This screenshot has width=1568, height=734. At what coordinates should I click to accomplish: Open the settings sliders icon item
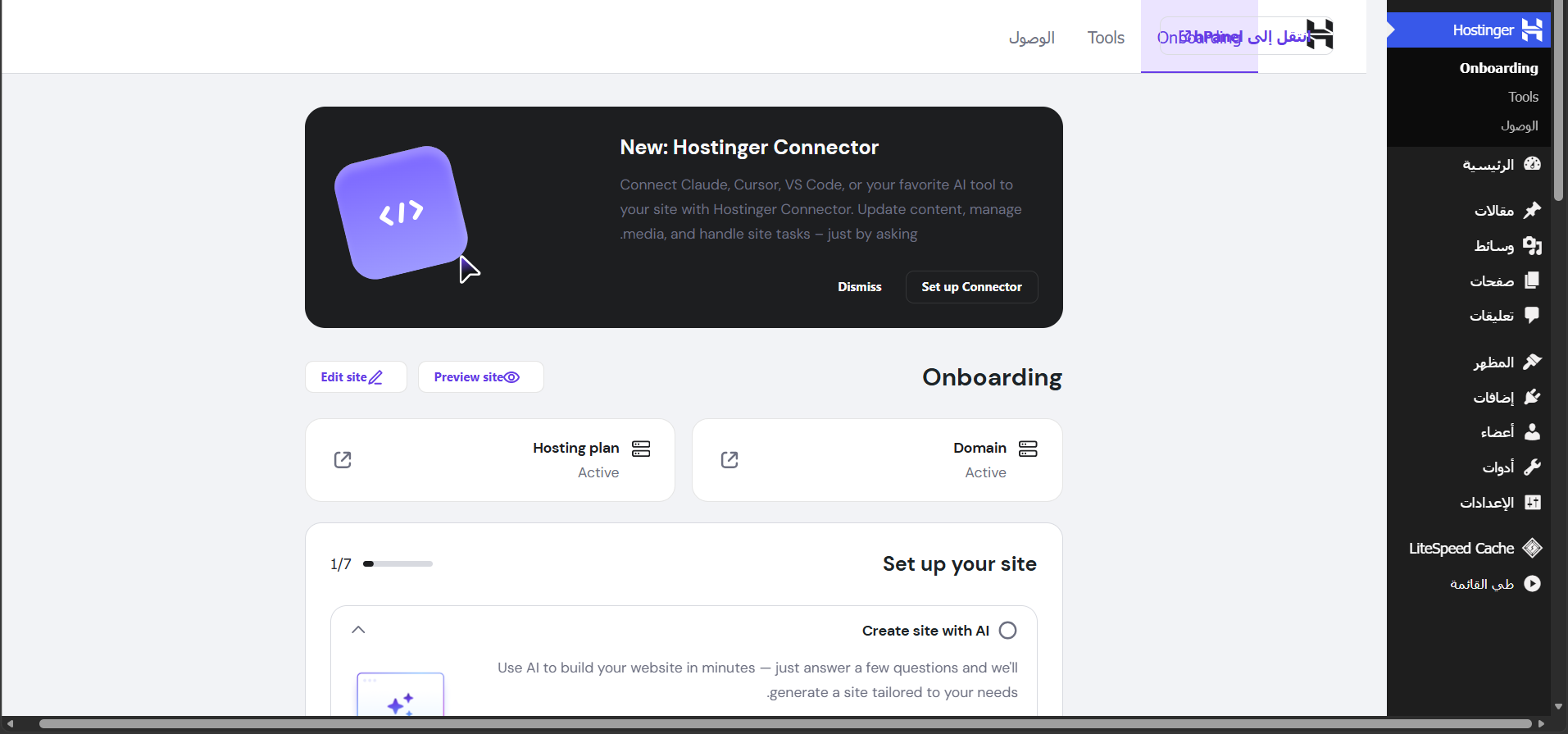(1532, 502)
